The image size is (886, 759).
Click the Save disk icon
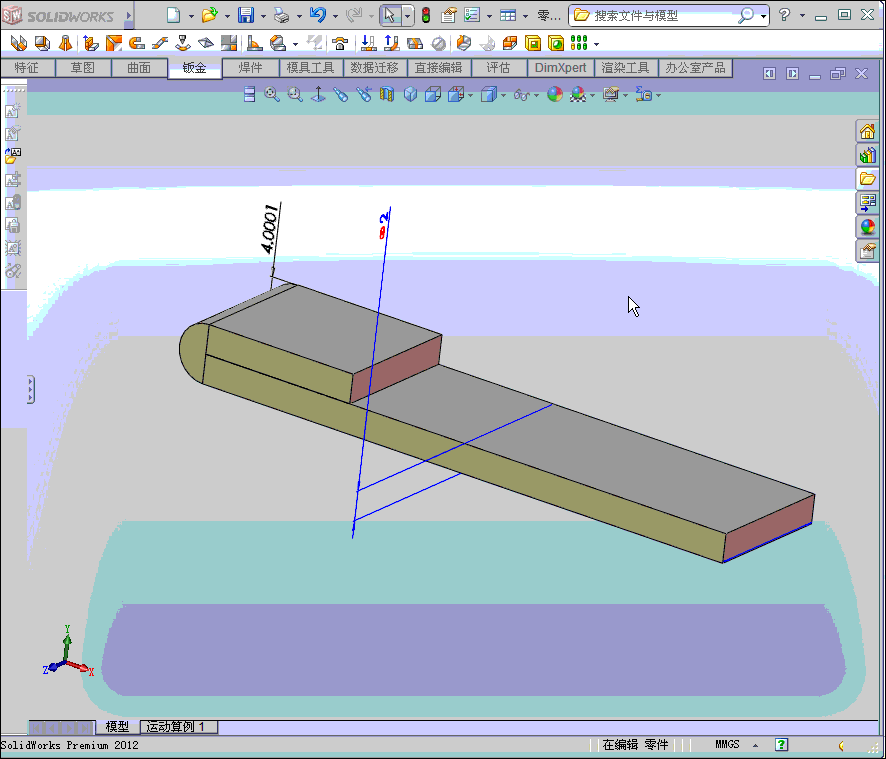pos(246,15)
